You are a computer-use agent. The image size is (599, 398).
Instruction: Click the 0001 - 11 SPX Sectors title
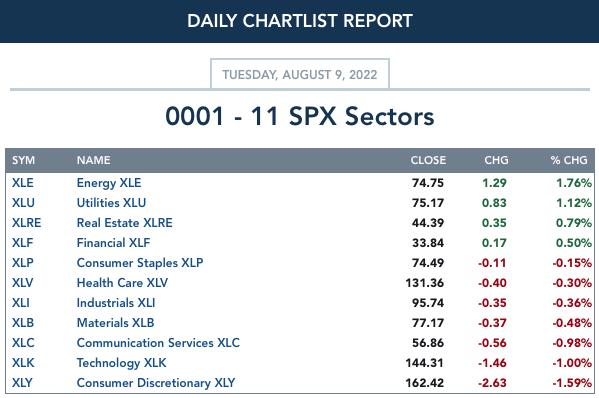click(300, 116)
